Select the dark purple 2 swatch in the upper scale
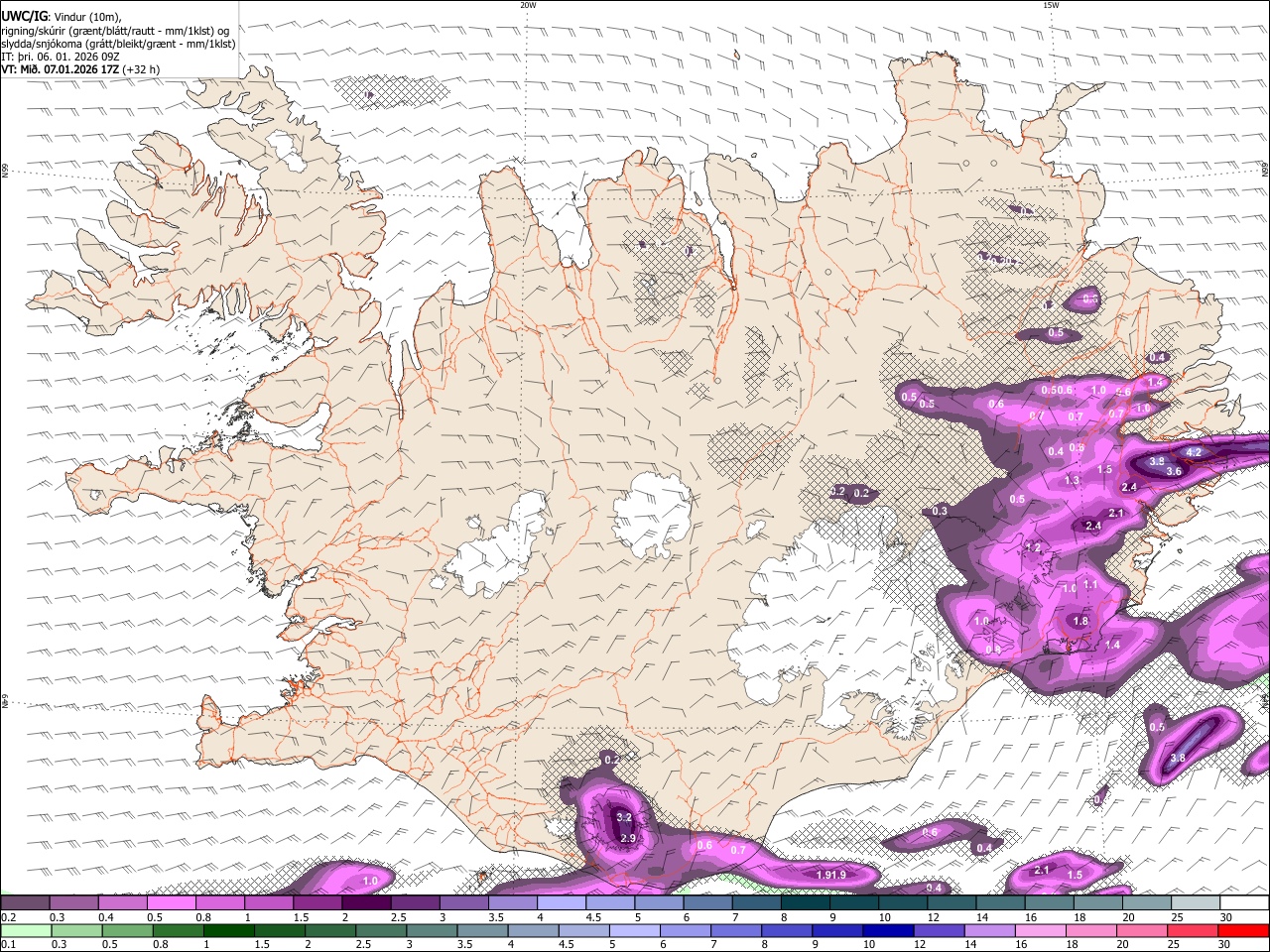The height and width of the screenshot is (952, 1270). (x=366, y=902)
